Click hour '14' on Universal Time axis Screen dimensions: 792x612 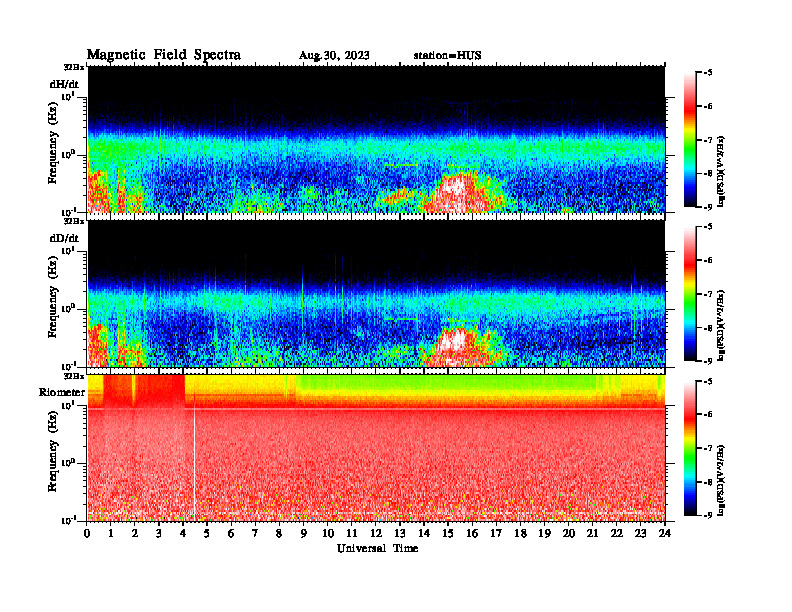424,534
